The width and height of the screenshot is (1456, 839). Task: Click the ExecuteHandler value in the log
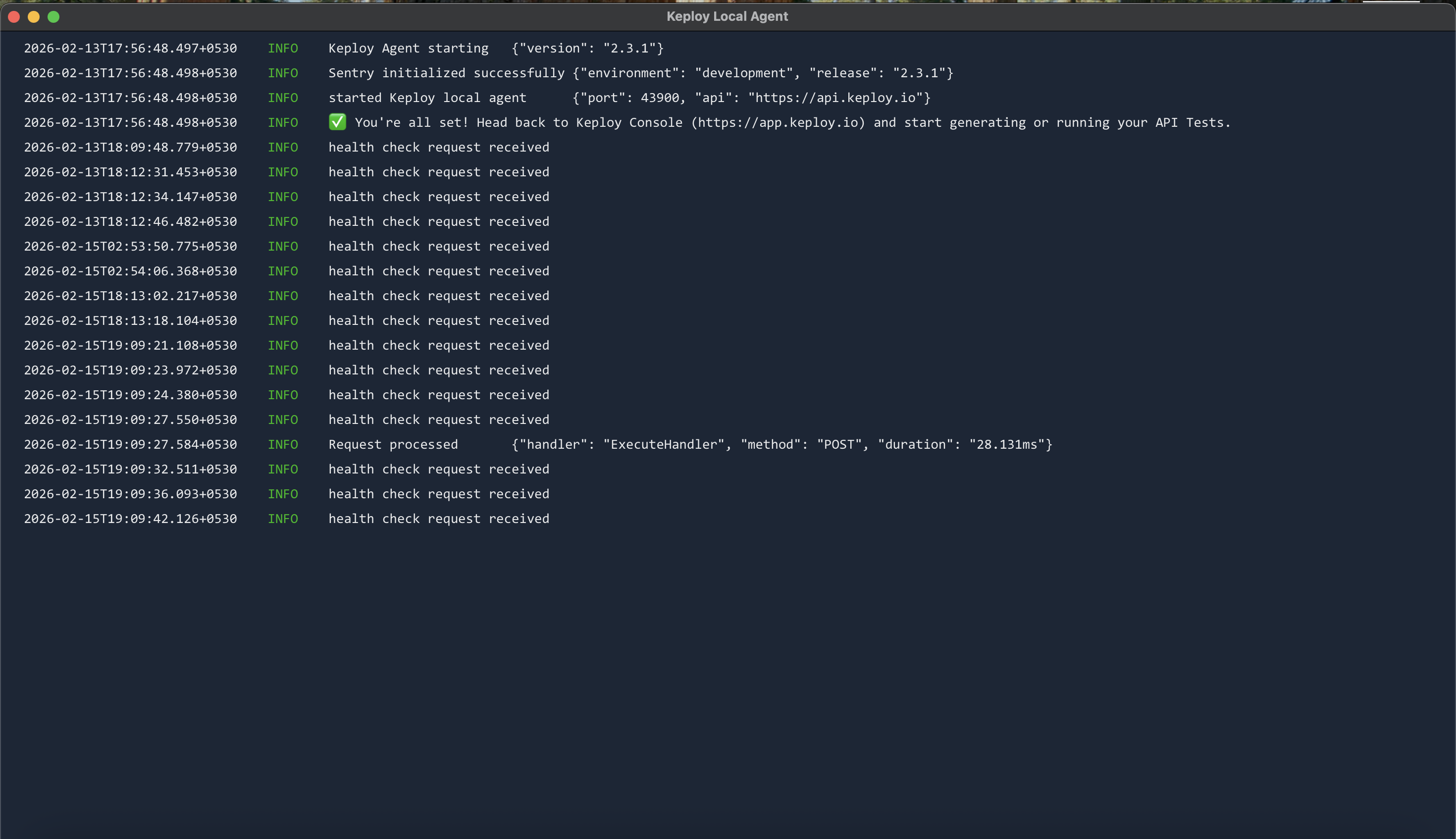[664, 445]
